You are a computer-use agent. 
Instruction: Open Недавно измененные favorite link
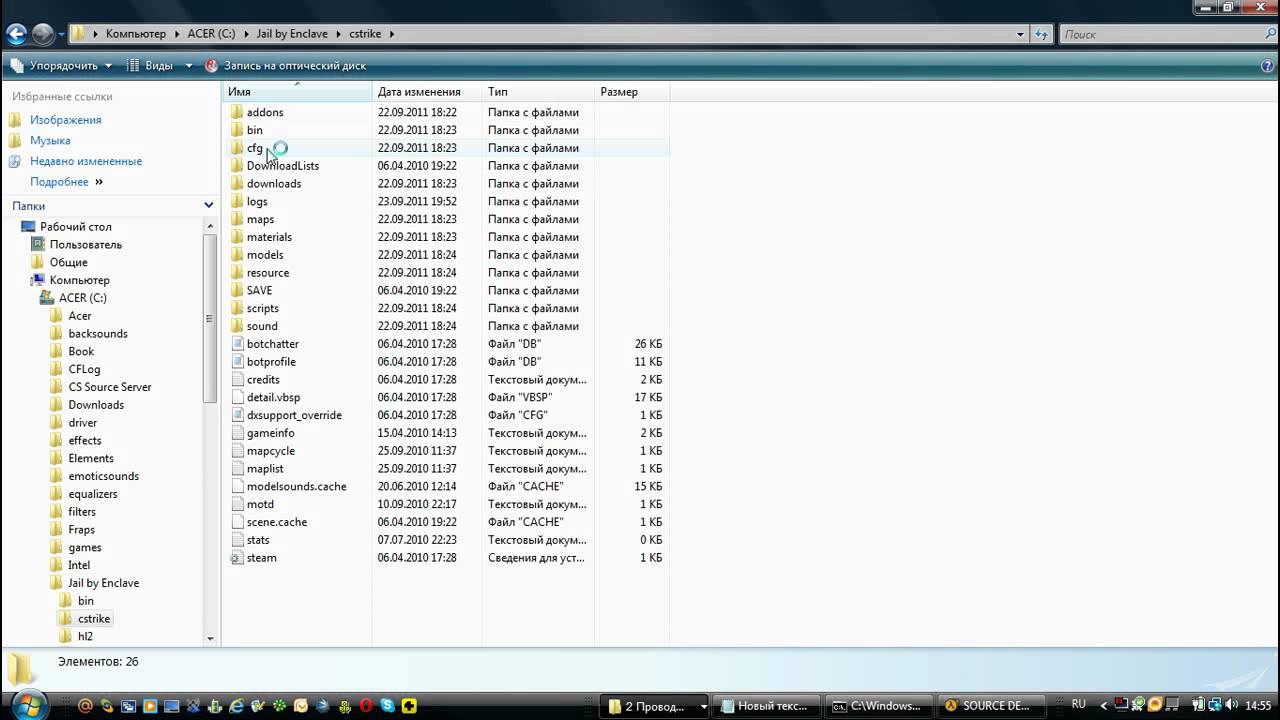tap(86, 161)
